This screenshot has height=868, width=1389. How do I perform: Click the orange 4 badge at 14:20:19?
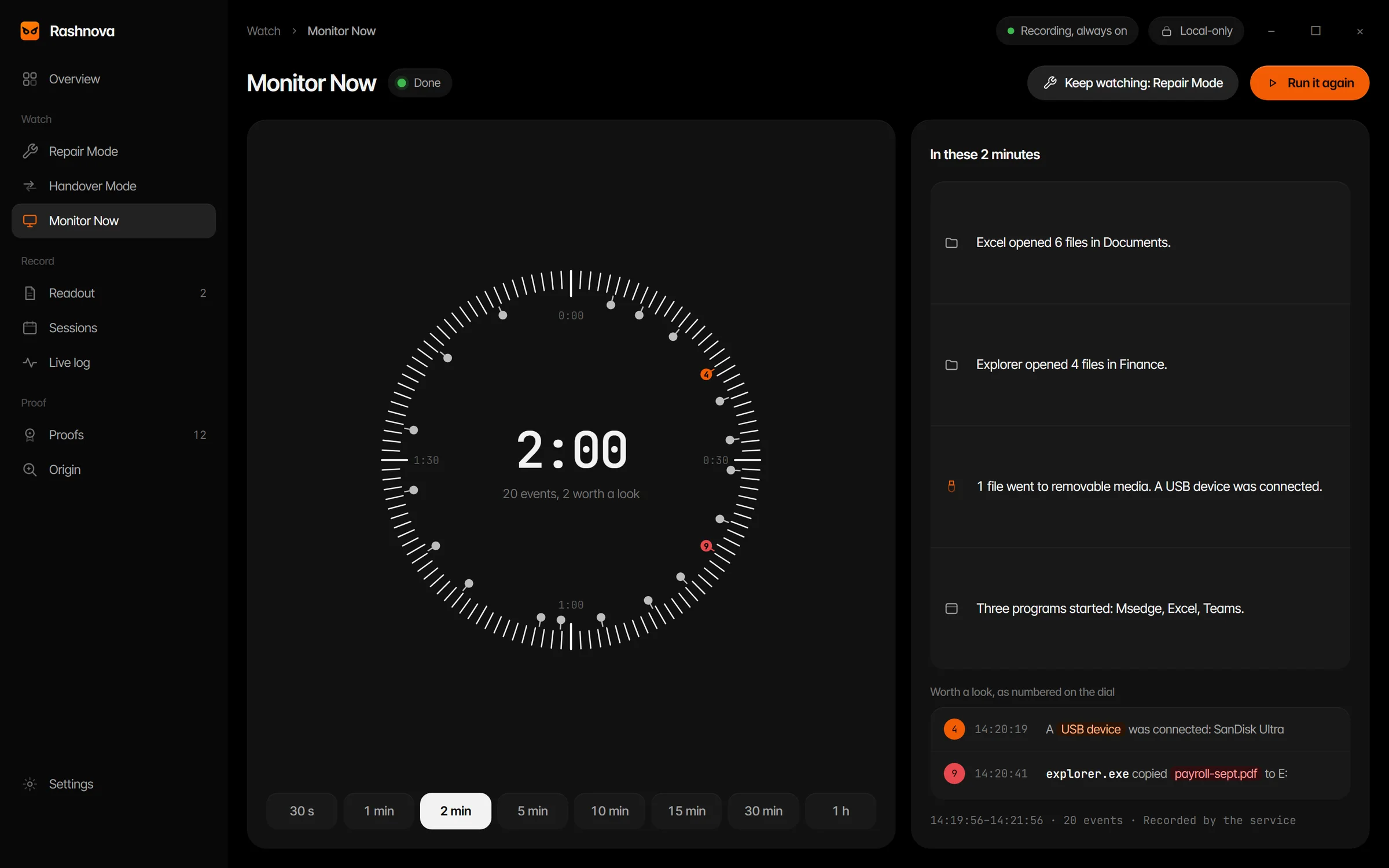point(954,729)
